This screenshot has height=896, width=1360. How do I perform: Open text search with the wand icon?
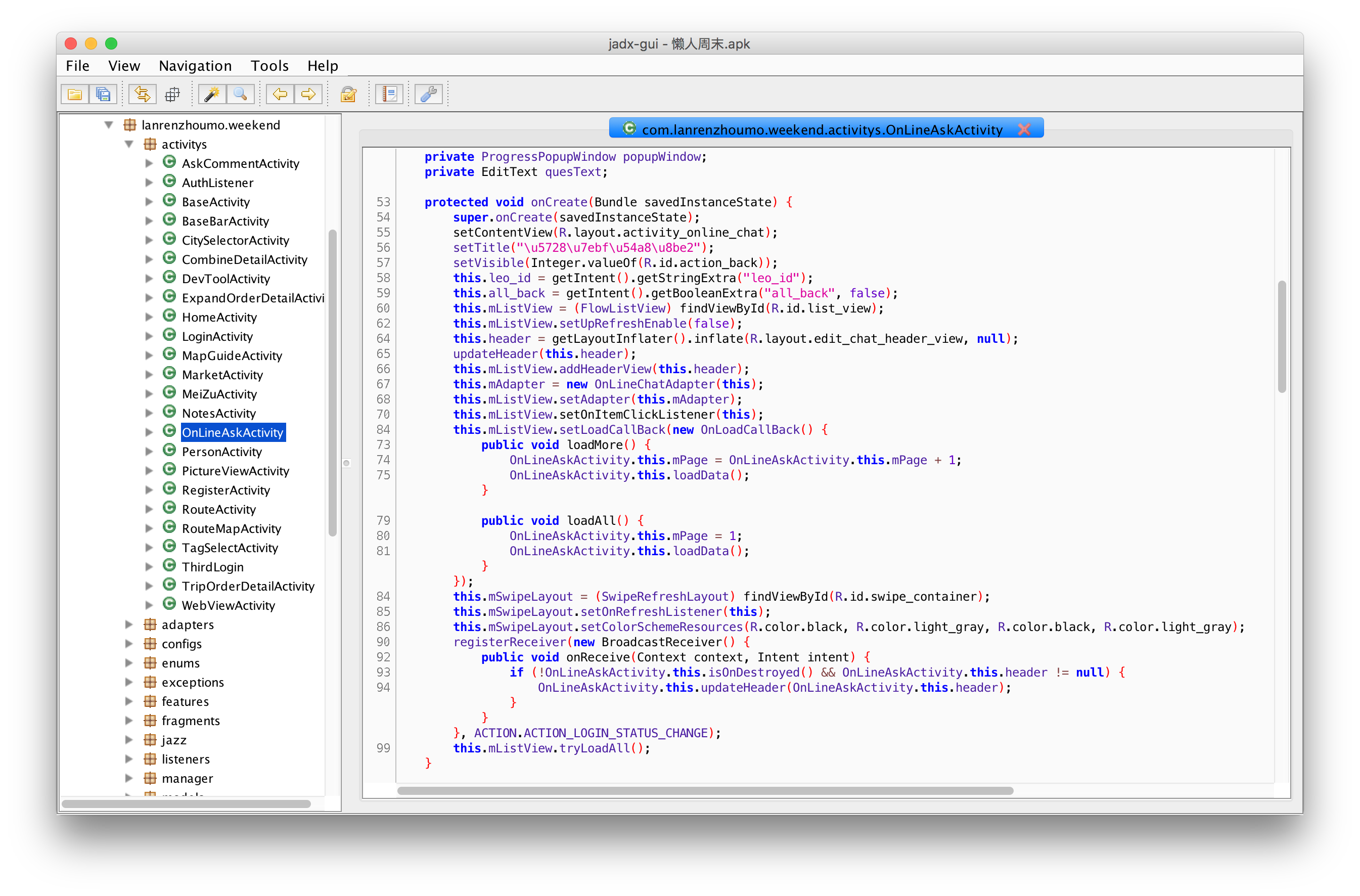pos(212,94)
